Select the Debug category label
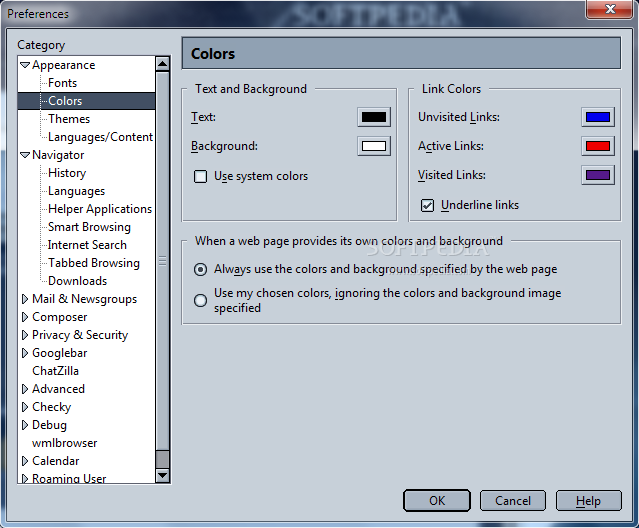Screen dimensions: 639x528 point(49,425)
